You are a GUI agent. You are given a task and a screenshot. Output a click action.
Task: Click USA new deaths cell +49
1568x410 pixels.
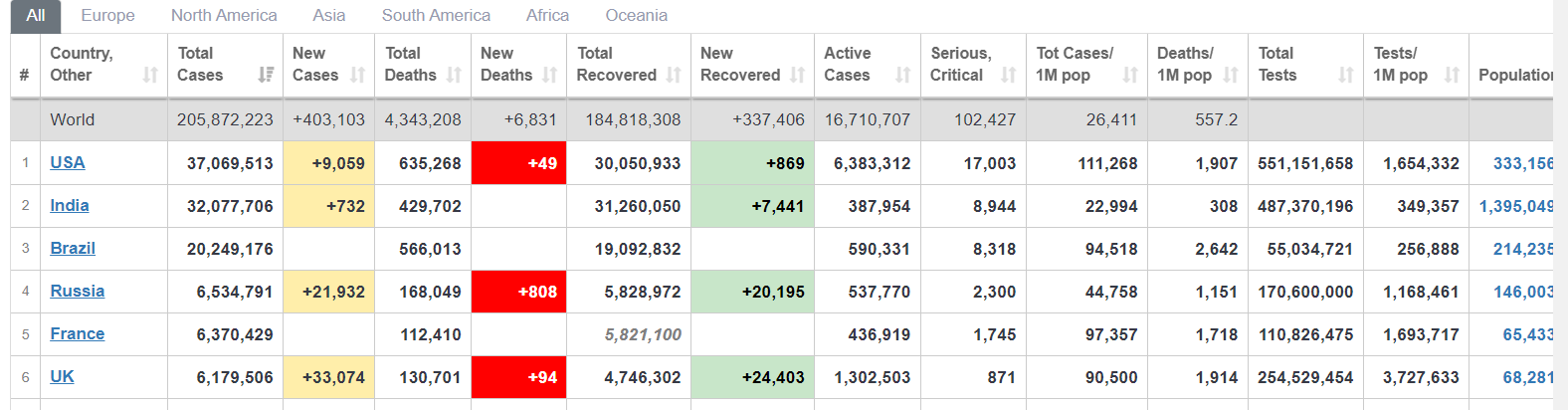point(519,163)
